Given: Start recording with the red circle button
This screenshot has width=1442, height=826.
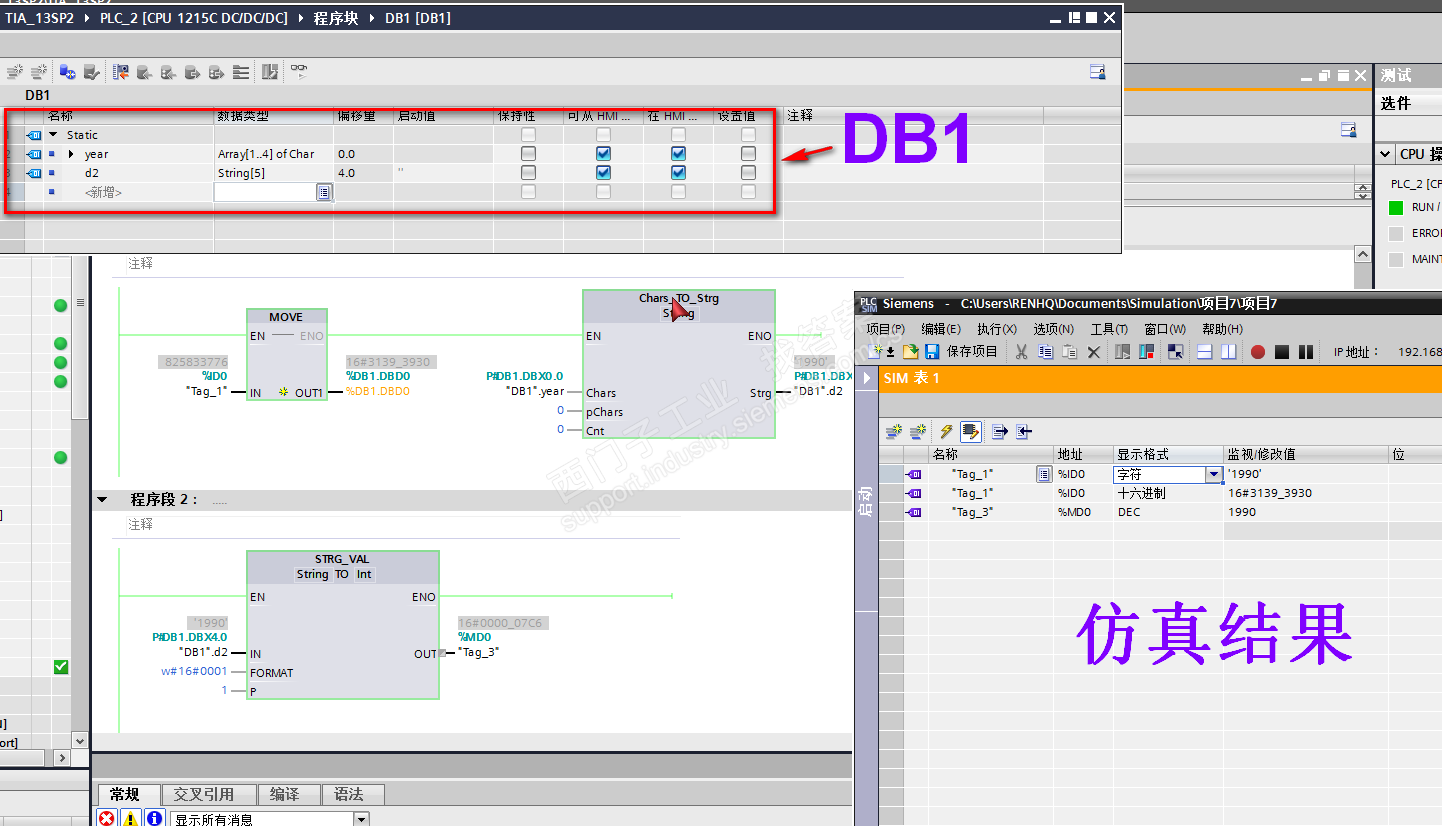Looking at the screenshot, I should pyautogui.click(x=1258, y=352).
